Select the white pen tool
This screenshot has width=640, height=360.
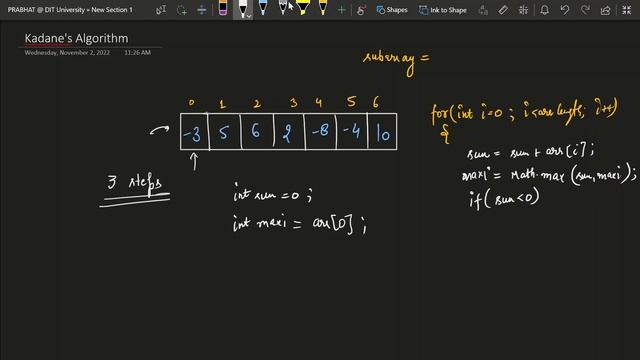coord(242,8)
